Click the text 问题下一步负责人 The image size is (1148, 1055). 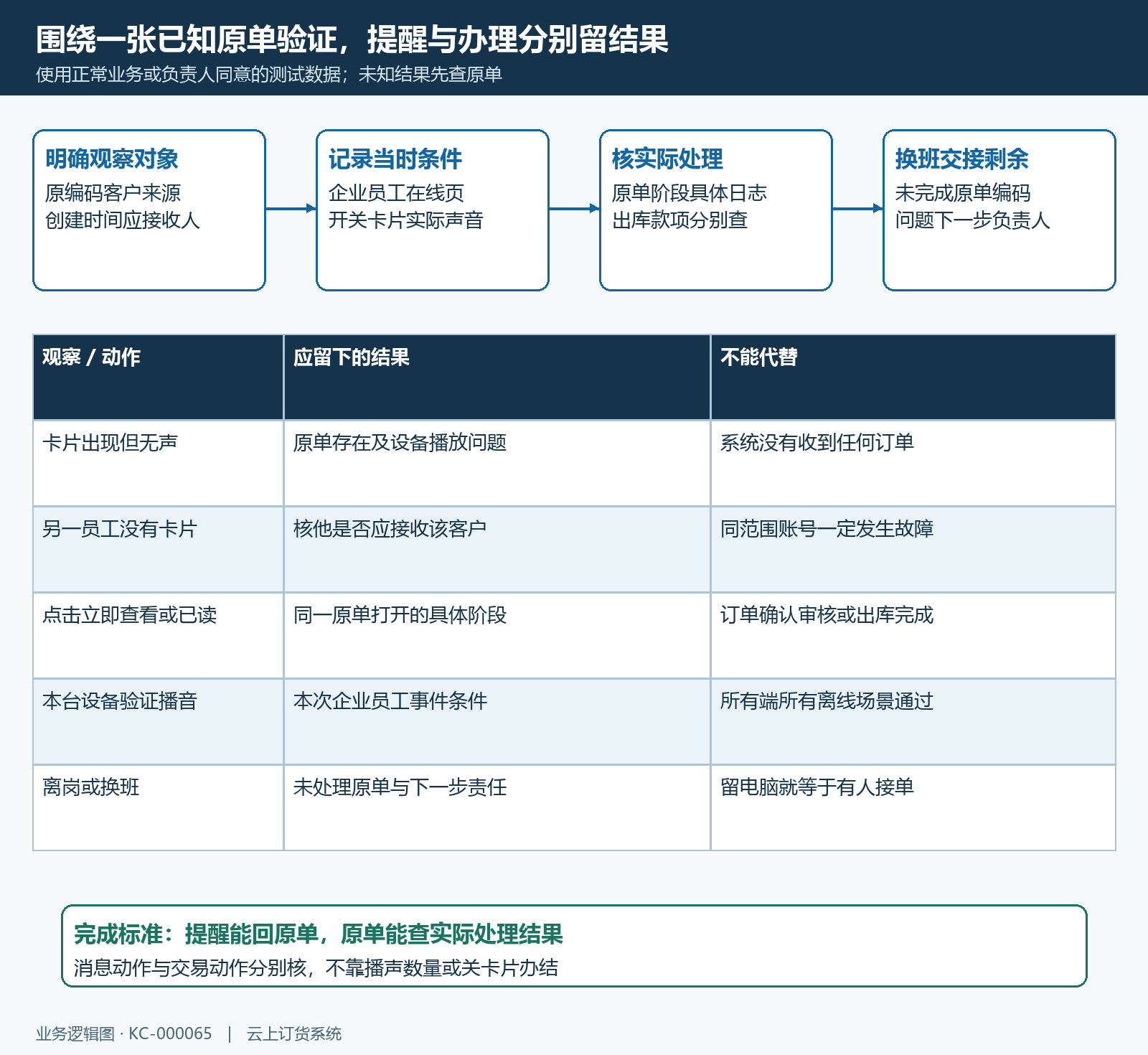pos(973,220)
